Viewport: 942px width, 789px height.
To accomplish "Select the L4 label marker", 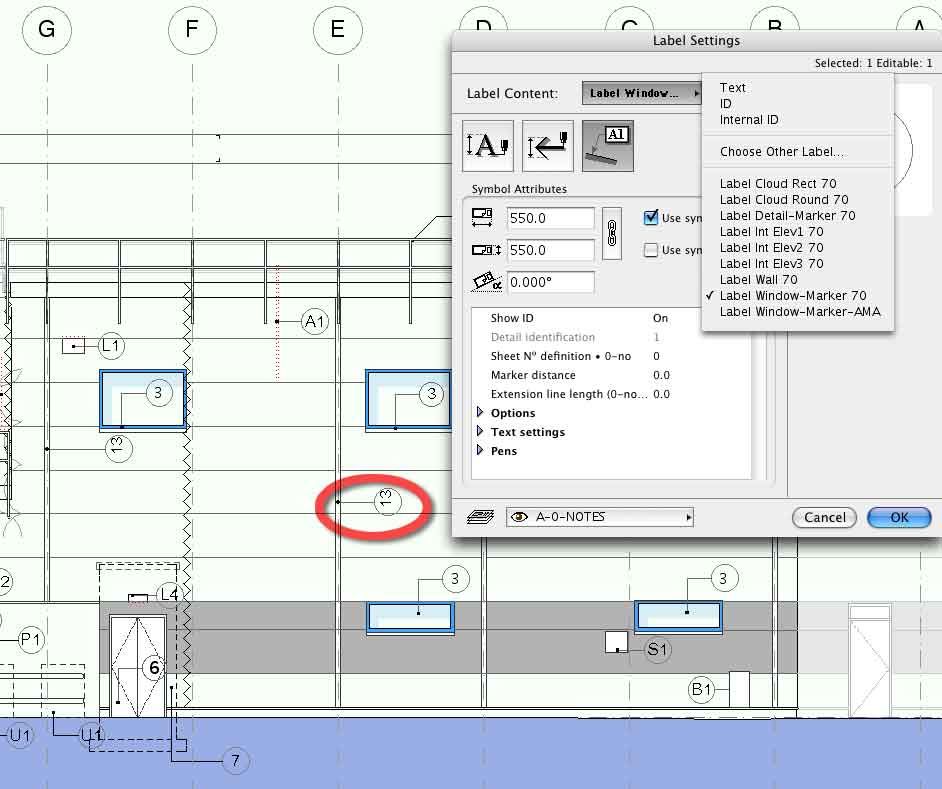I will click(x=169, y=594).
